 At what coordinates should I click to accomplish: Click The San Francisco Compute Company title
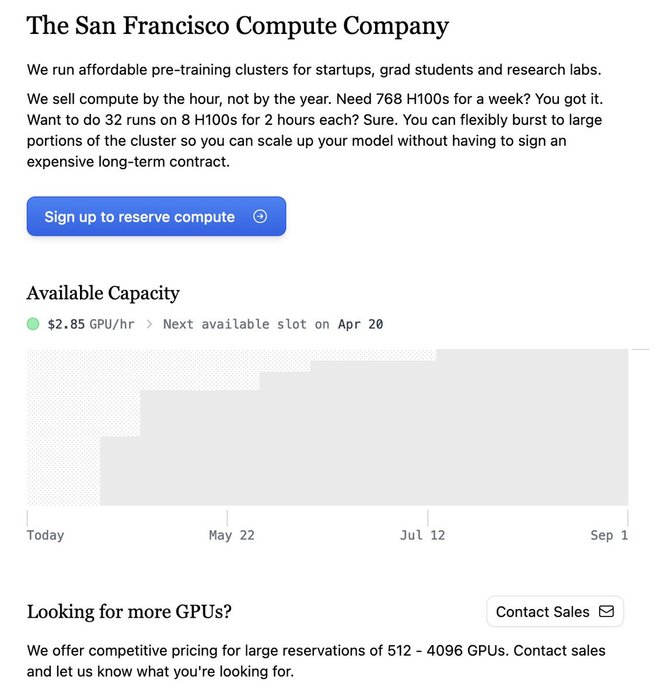point(238,26)
